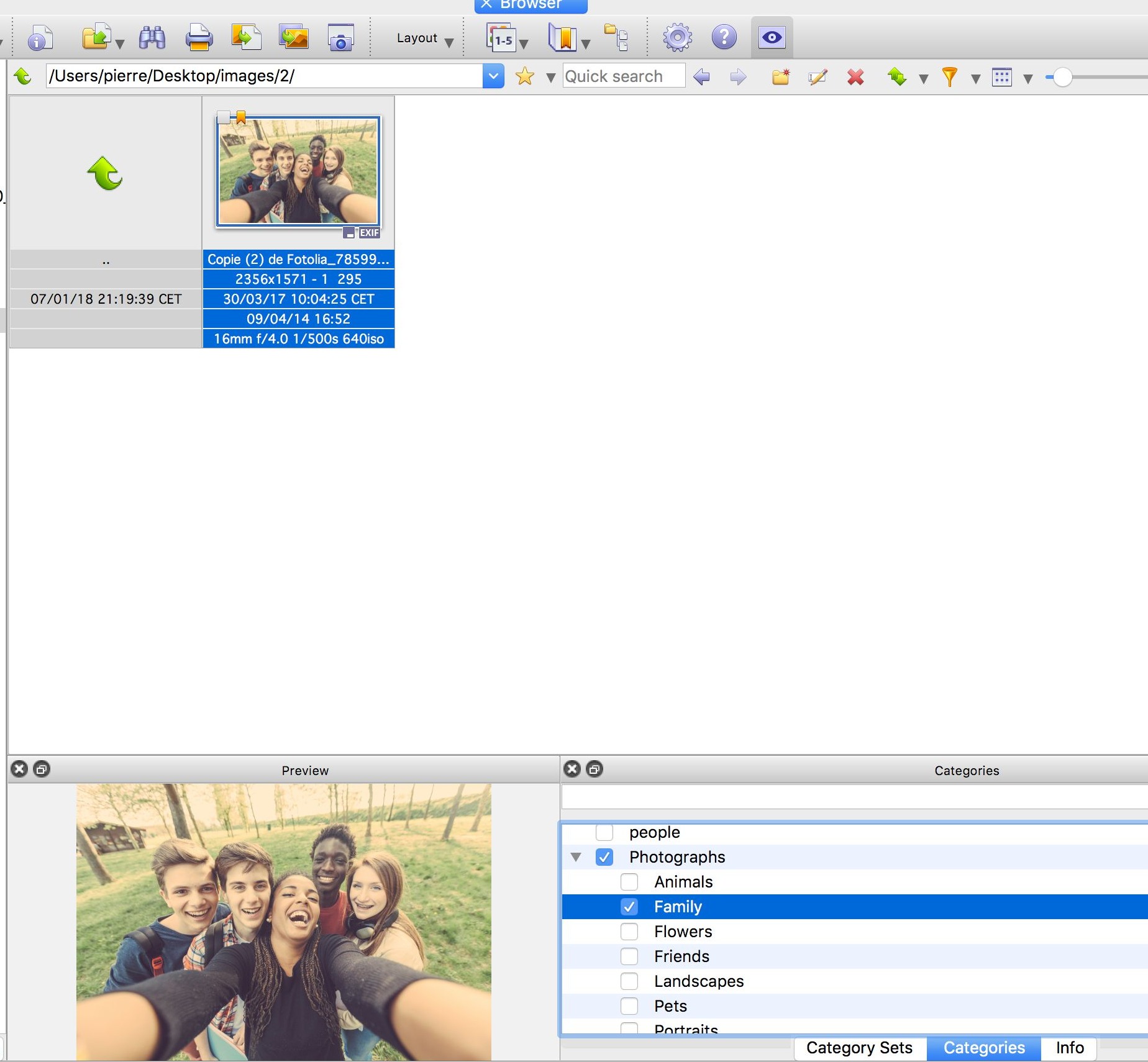Click the printer icon in toolbar

coord(199,38)
